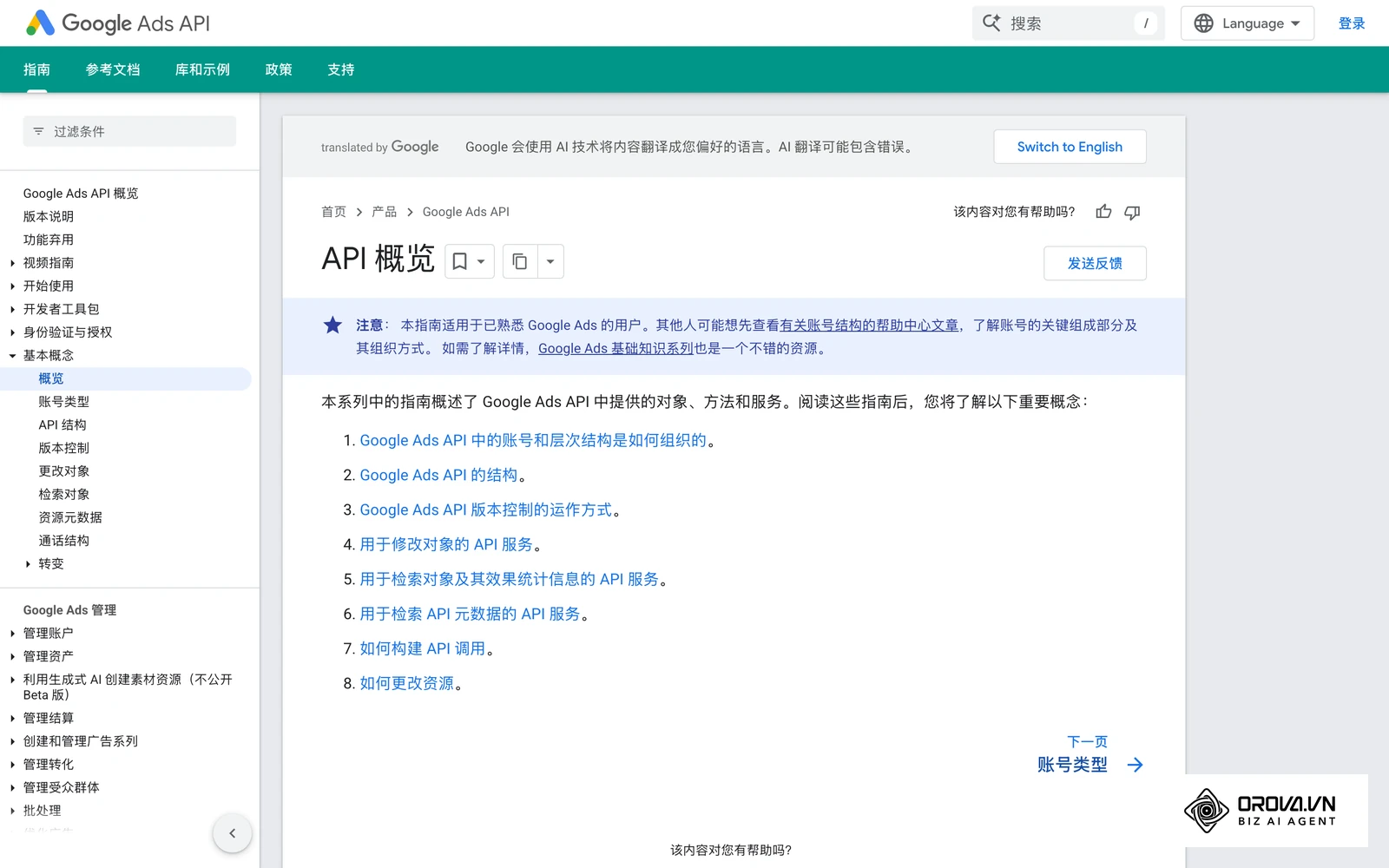Click 首页 in the breadcrumb

click(x=333, y=212)
